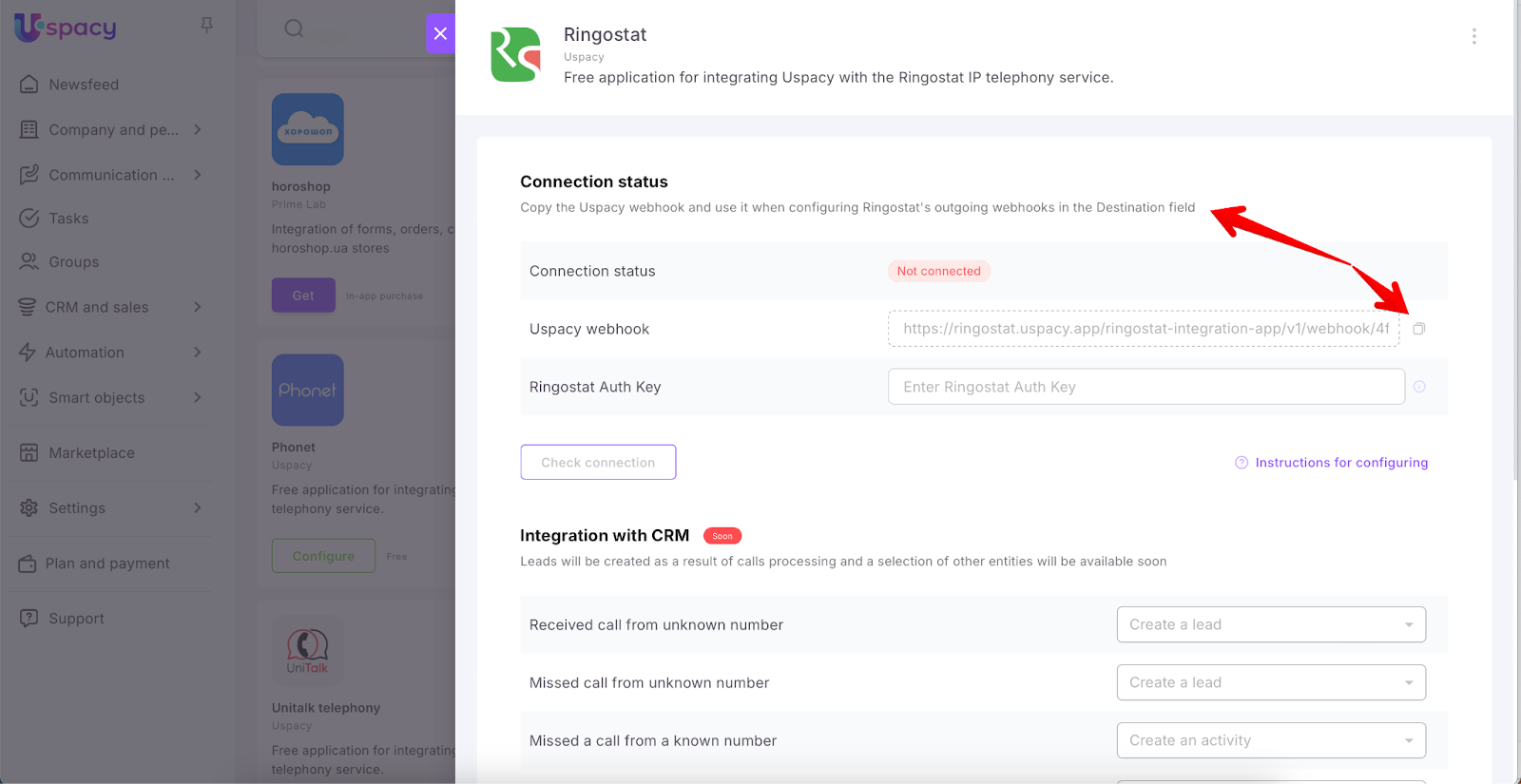Click the Communication sidebar icon
This screenshot has width=1521, height=784.
pyautogui.click(x=29, y=175)
